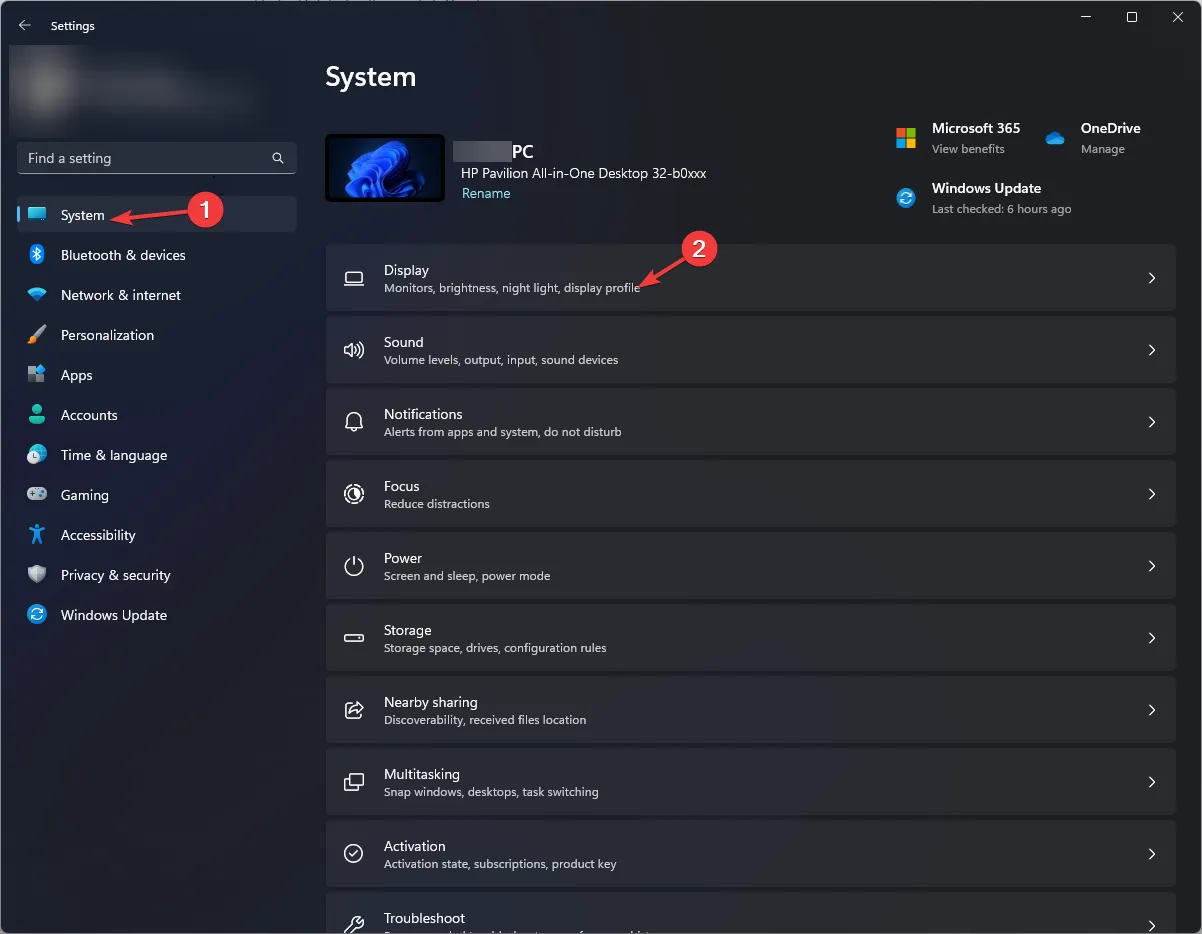Click the Notifications bell icon
Viewport: 1202px width, 934px height.
tap(354, 422)
